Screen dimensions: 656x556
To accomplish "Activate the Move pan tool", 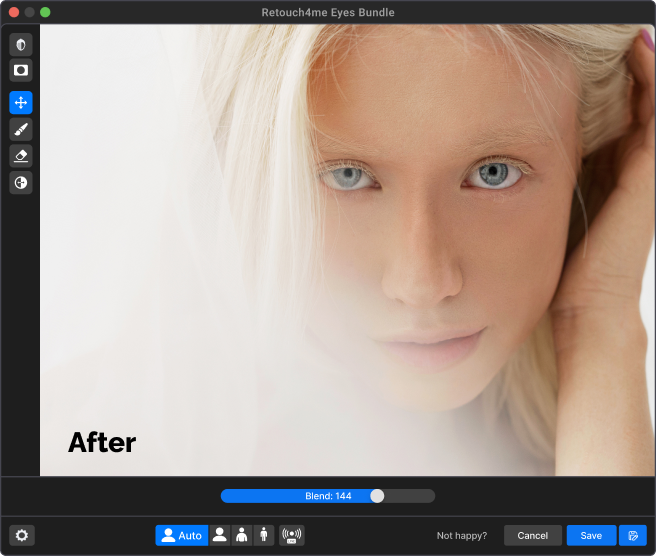I will (x=21, y=102).
